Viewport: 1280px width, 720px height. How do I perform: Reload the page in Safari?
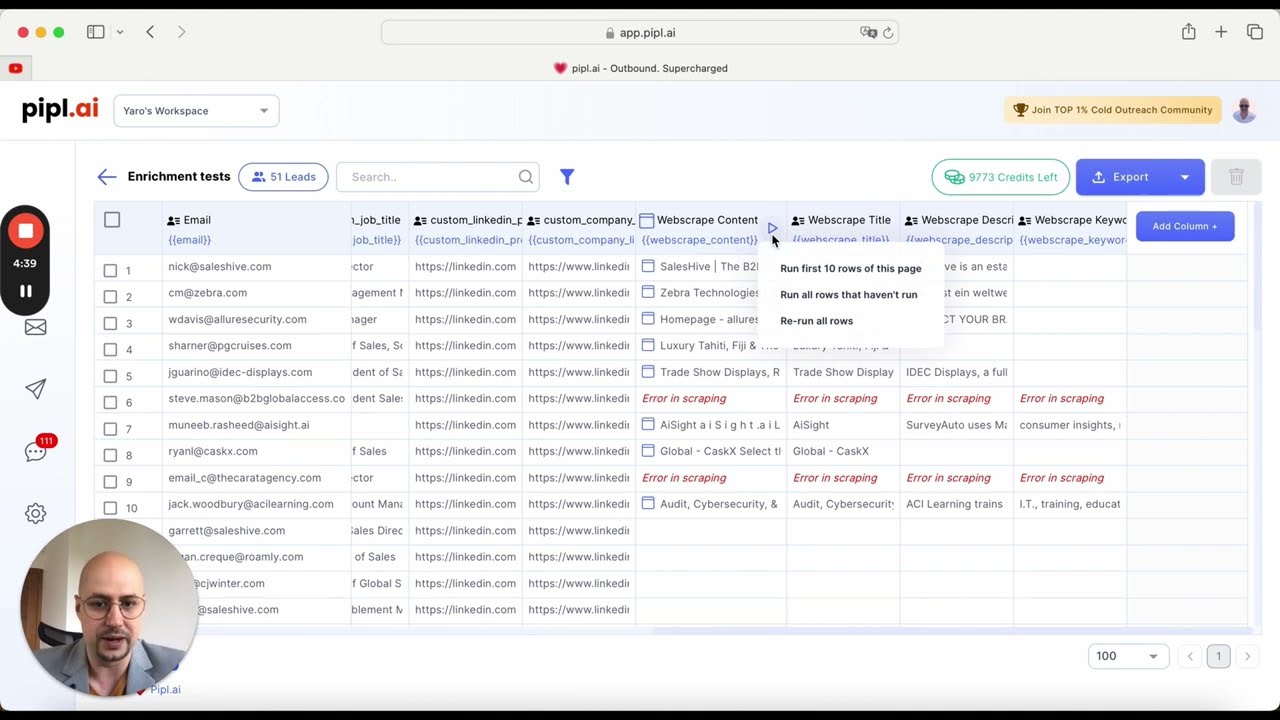[888, 32]
